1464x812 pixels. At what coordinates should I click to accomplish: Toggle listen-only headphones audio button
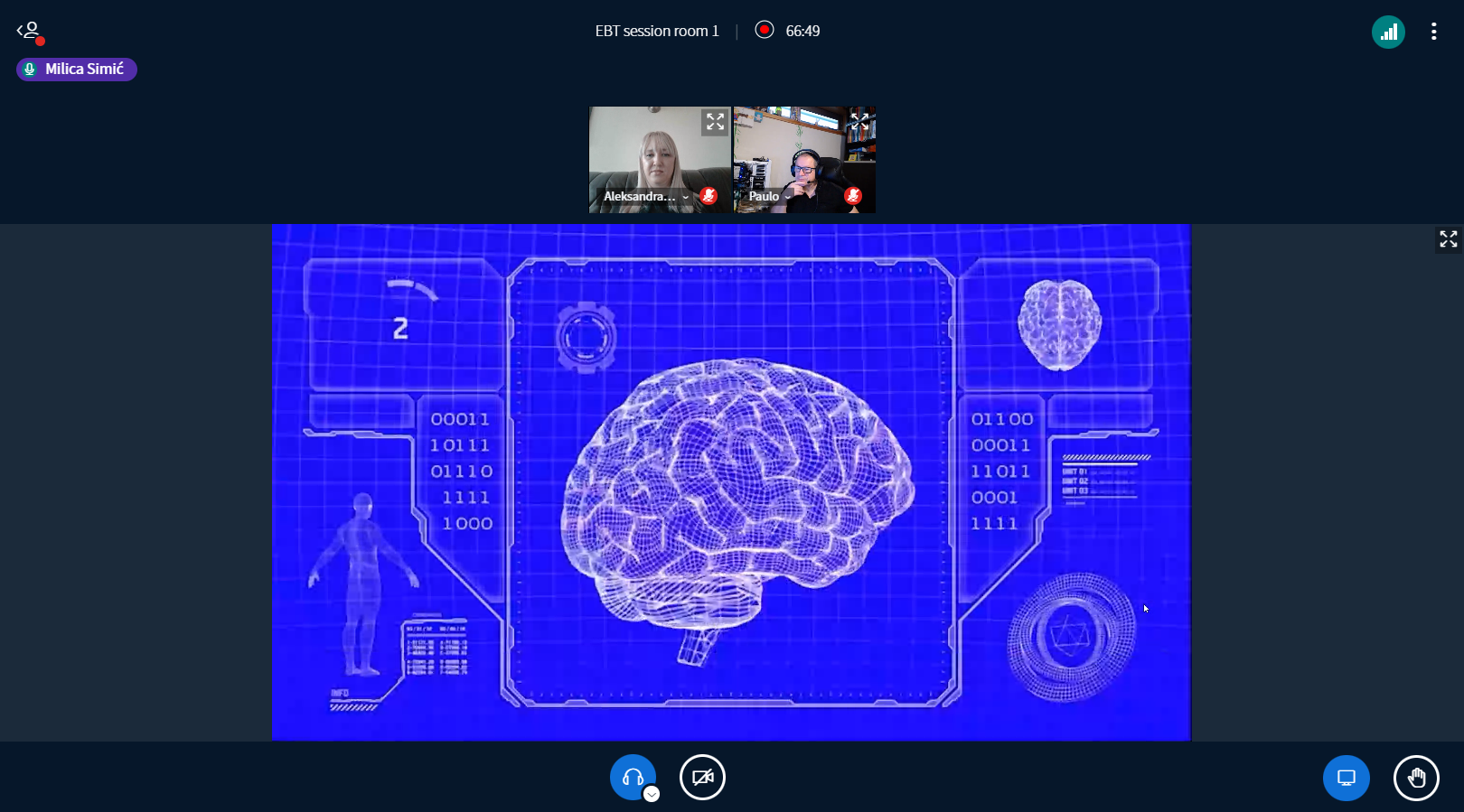coord(632,776)
